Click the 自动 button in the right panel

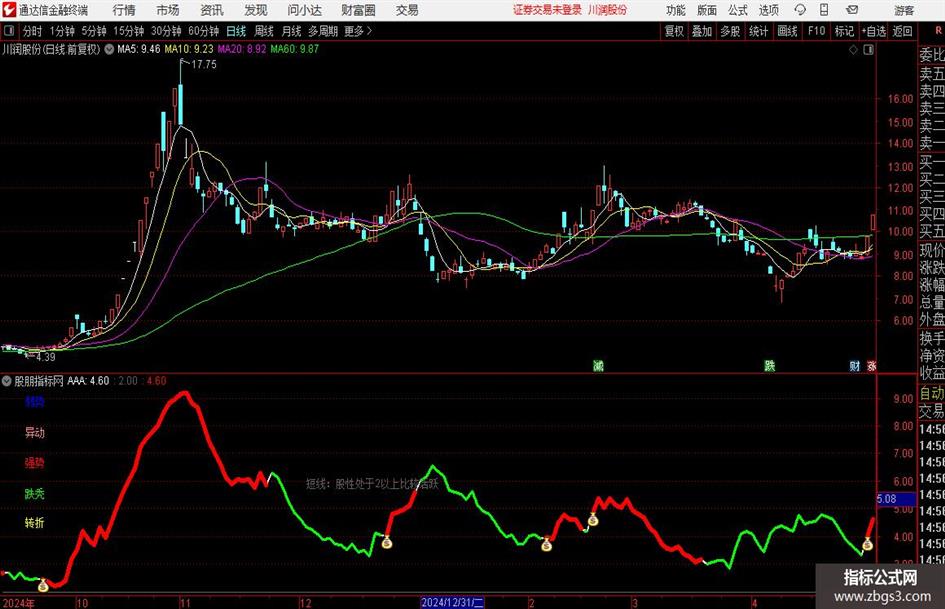(932, 393)
